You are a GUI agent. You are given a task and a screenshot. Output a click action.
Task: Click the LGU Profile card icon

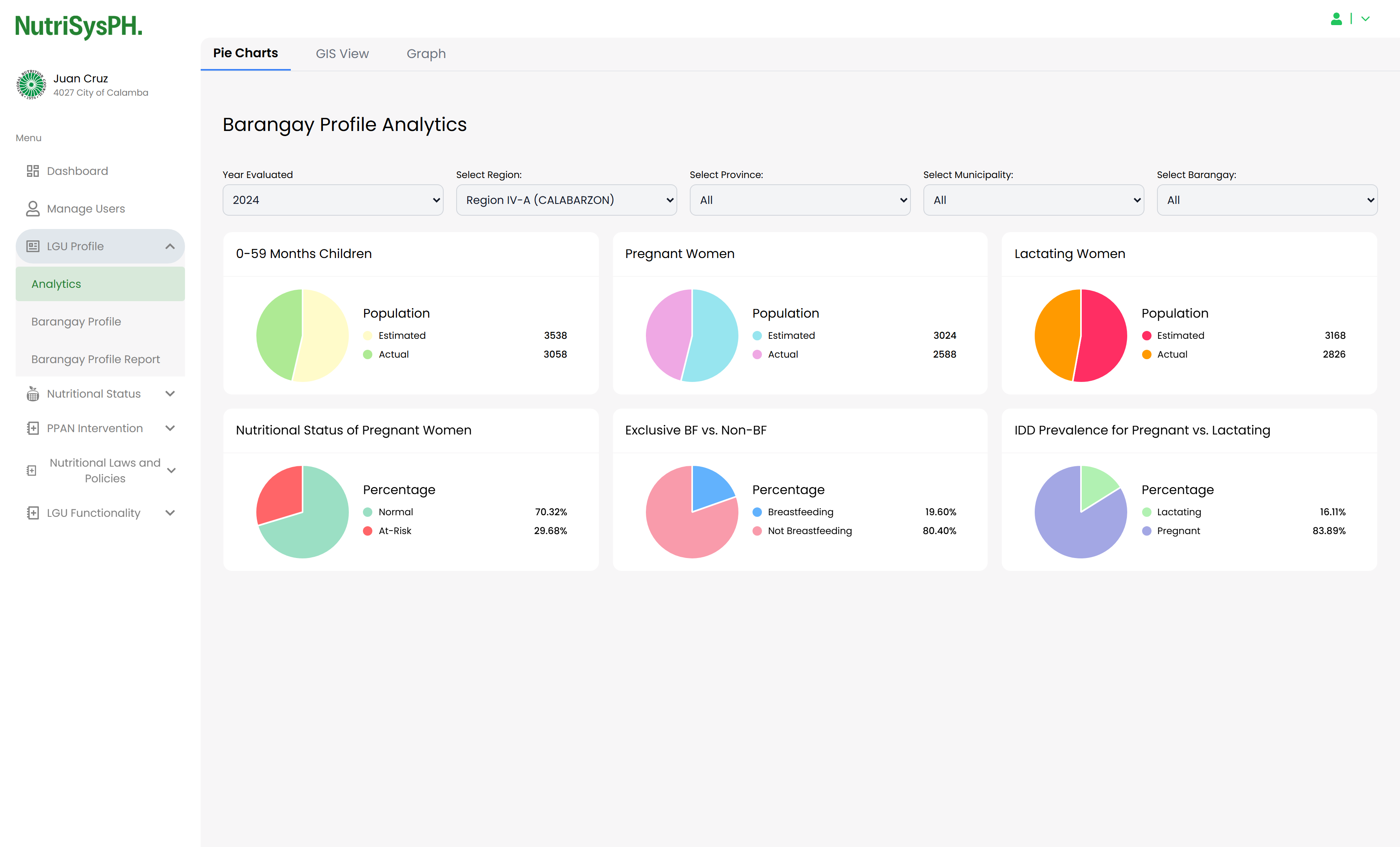click(33, 246)
